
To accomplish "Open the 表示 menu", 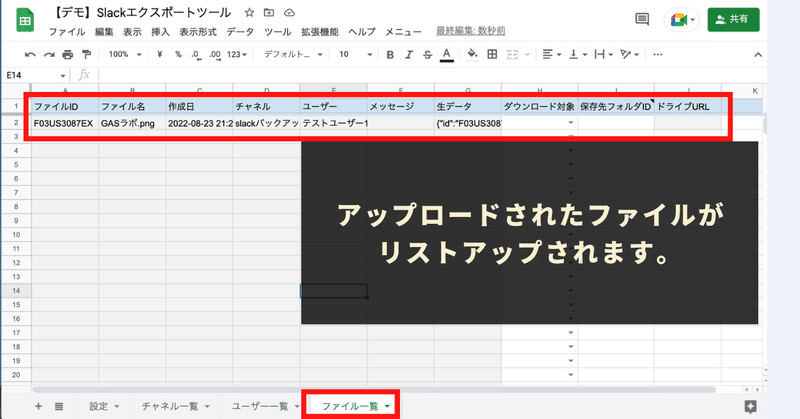I will (x=132, y=32).
